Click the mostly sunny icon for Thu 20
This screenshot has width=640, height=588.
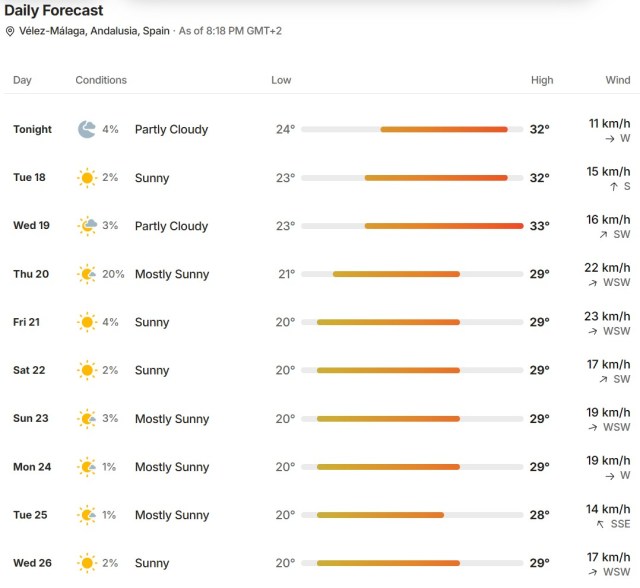pyautogui.click(x=87, y=274)
